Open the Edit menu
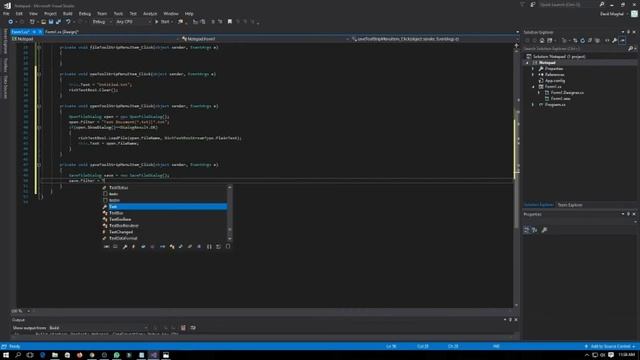 (19, 13)
